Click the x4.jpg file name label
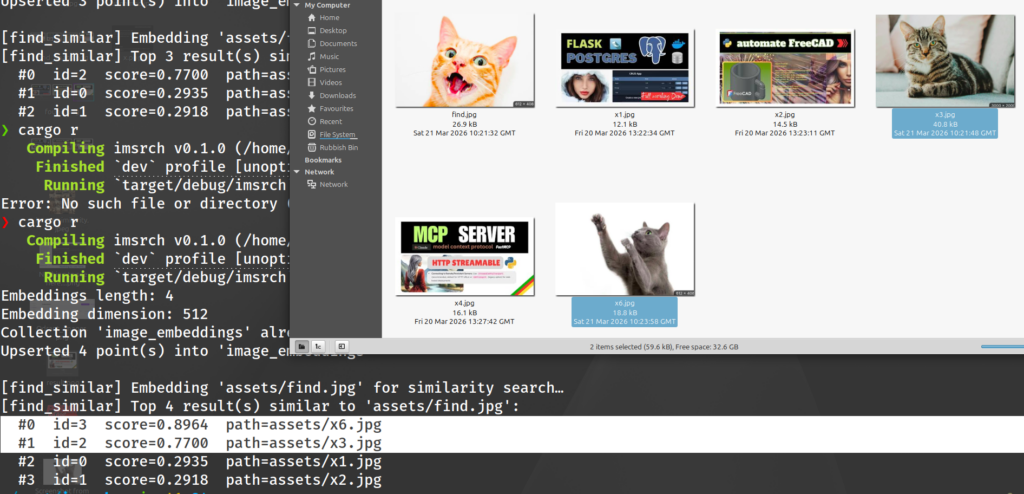 464,303
